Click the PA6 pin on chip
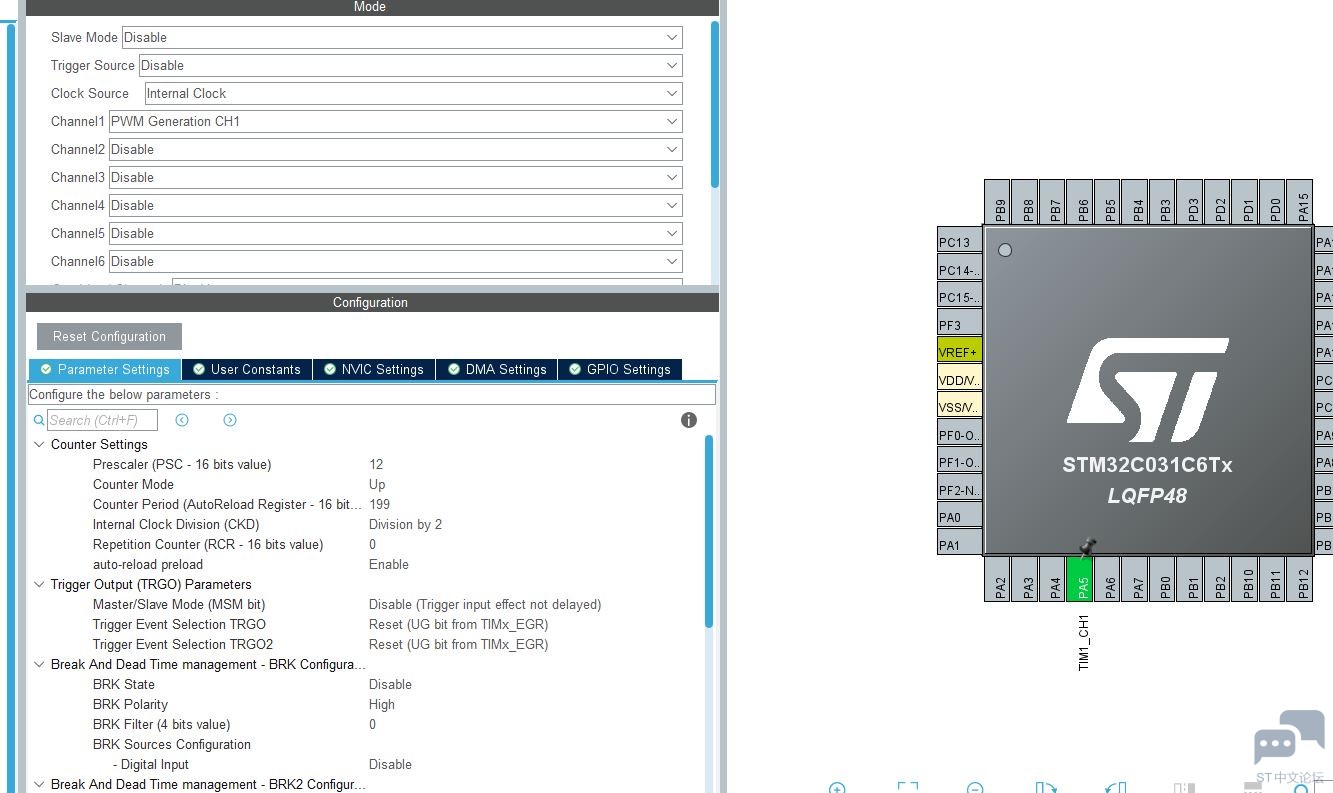 click(x=1108, y=579)
